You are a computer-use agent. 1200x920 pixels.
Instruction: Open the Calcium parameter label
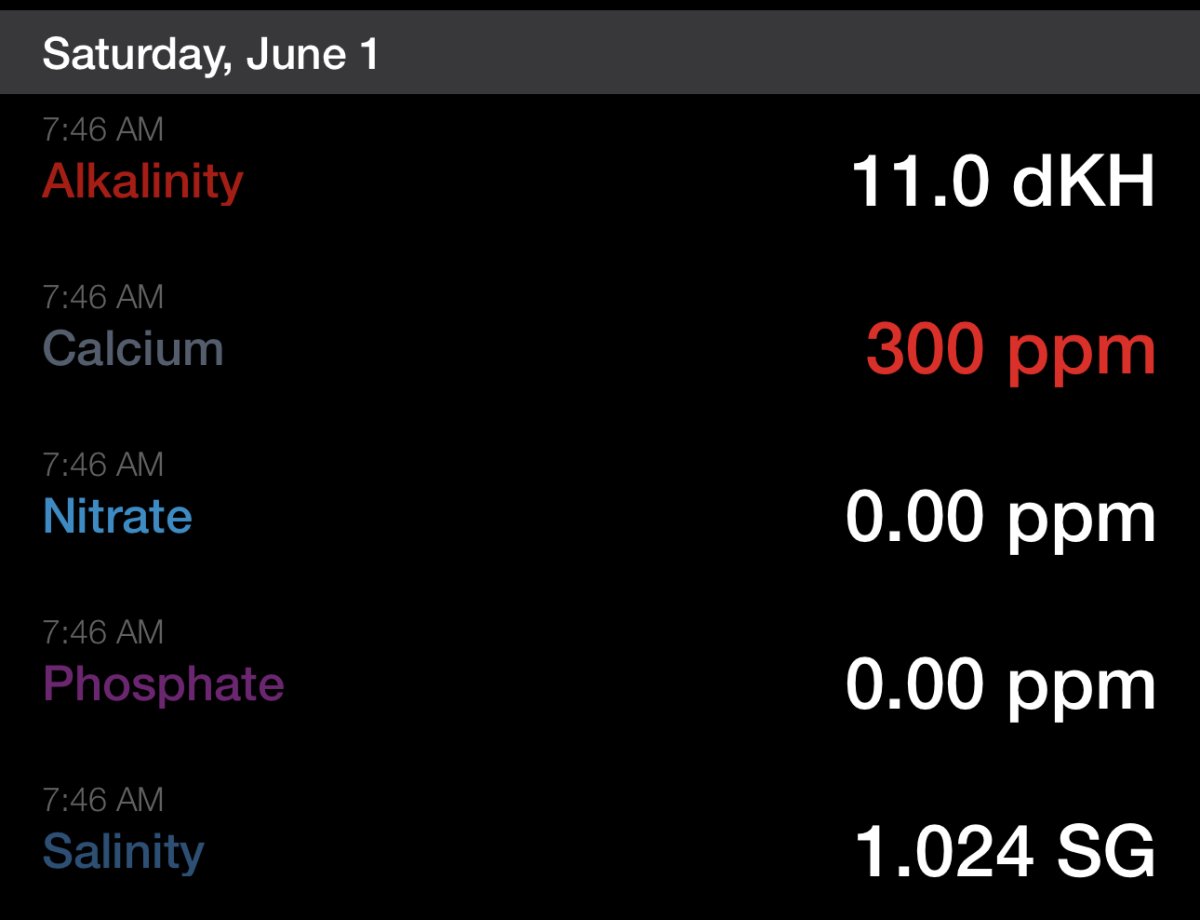coord(133,349)
